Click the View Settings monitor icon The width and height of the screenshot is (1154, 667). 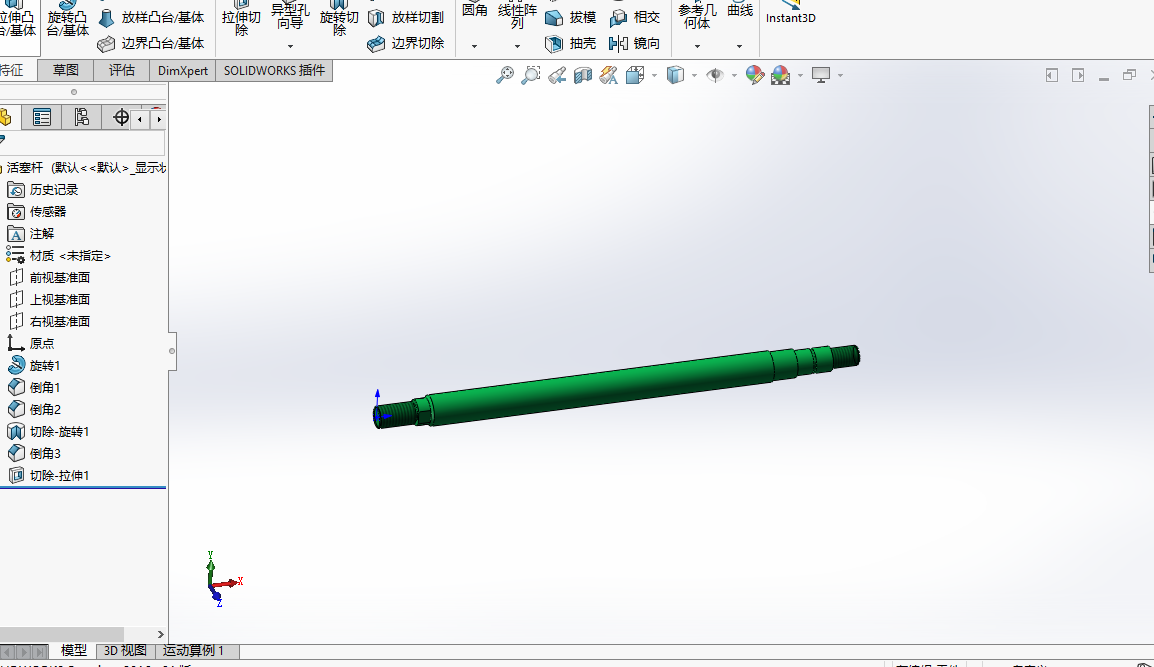click(x=821, y=75)
